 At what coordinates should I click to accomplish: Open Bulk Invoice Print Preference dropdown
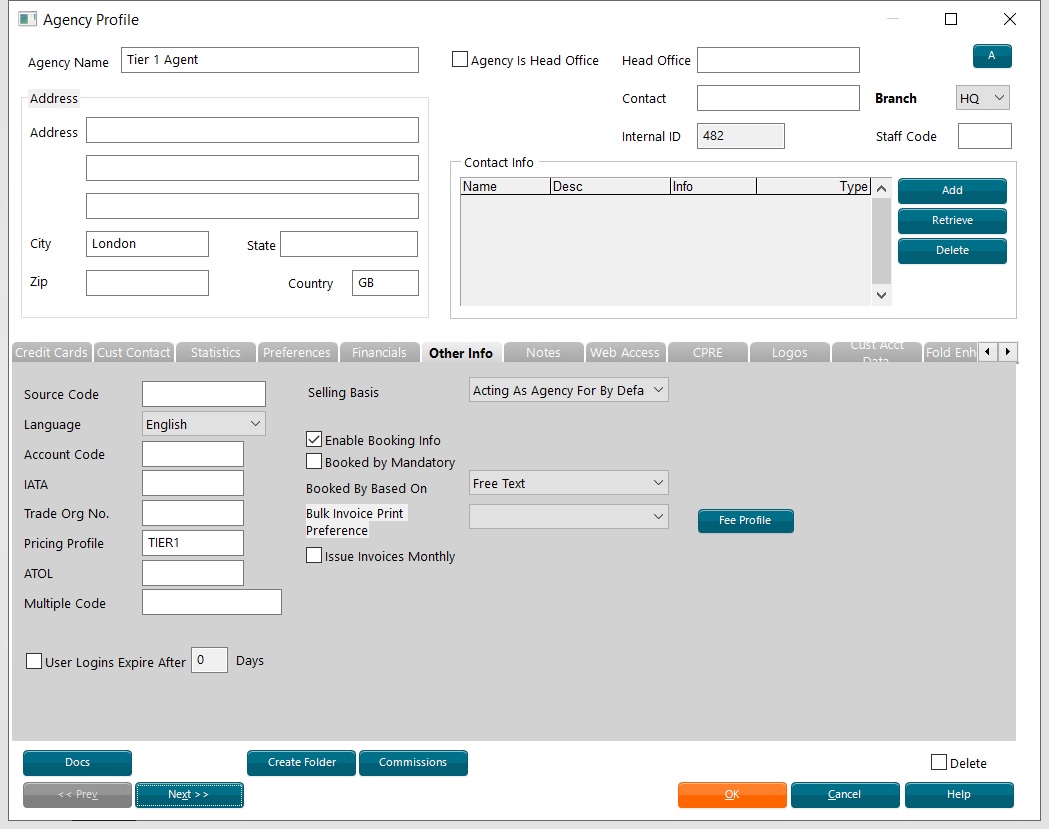point(569,516)
